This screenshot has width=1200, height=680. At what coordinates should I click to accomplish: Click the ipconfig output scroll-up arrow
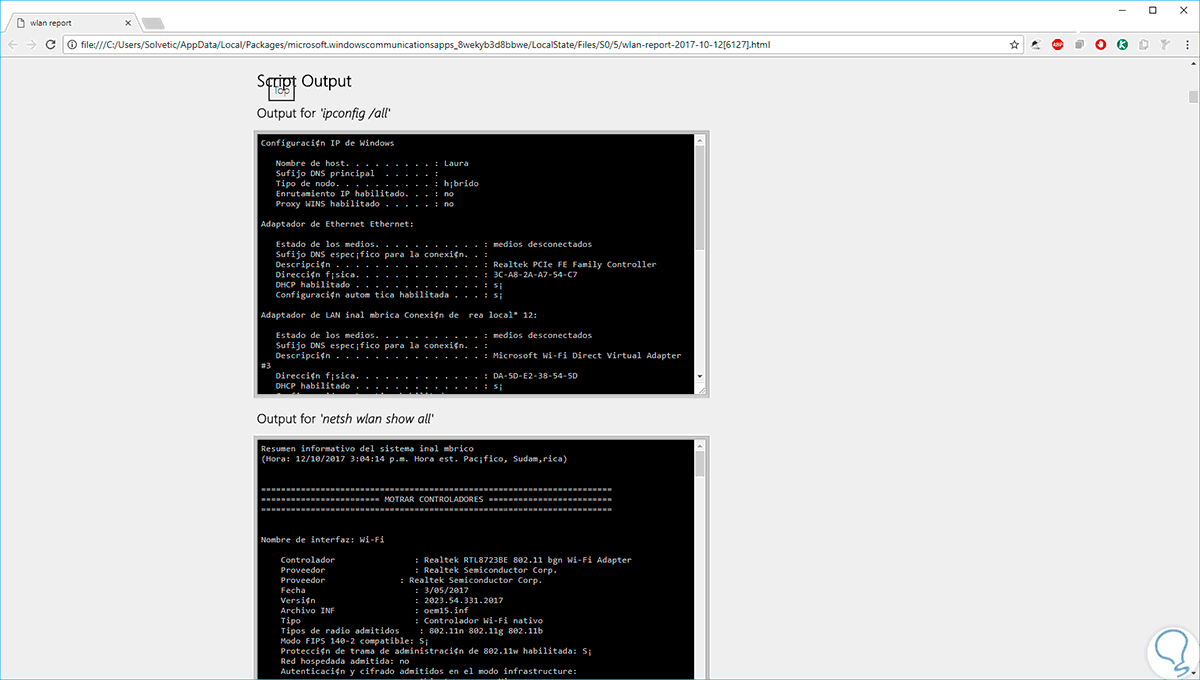coord(700,140)
